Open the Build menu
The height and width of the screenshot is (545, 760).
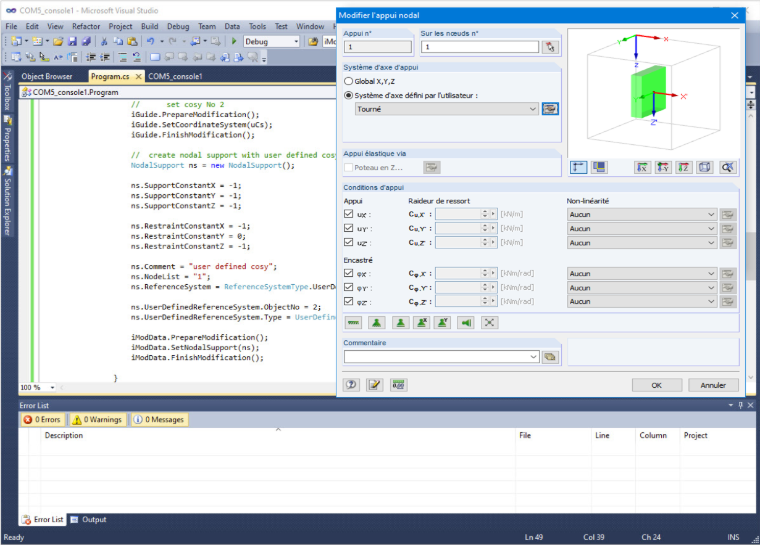click(x=149, y=26)
